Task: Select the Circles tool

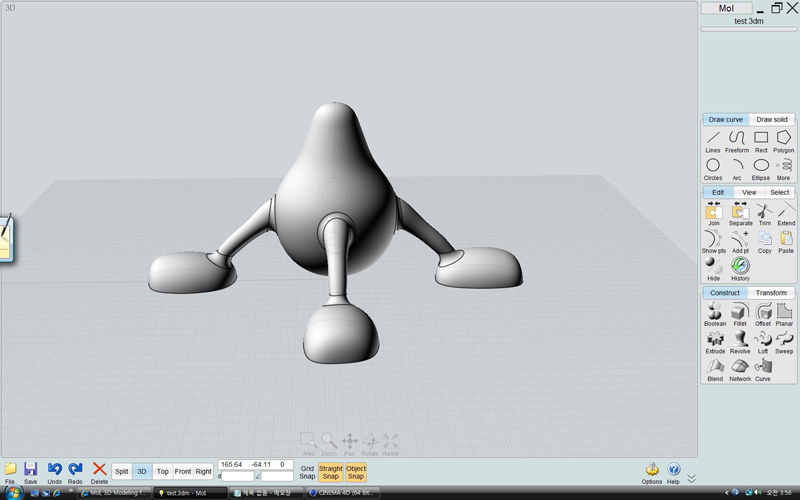Action: (713, 169)
